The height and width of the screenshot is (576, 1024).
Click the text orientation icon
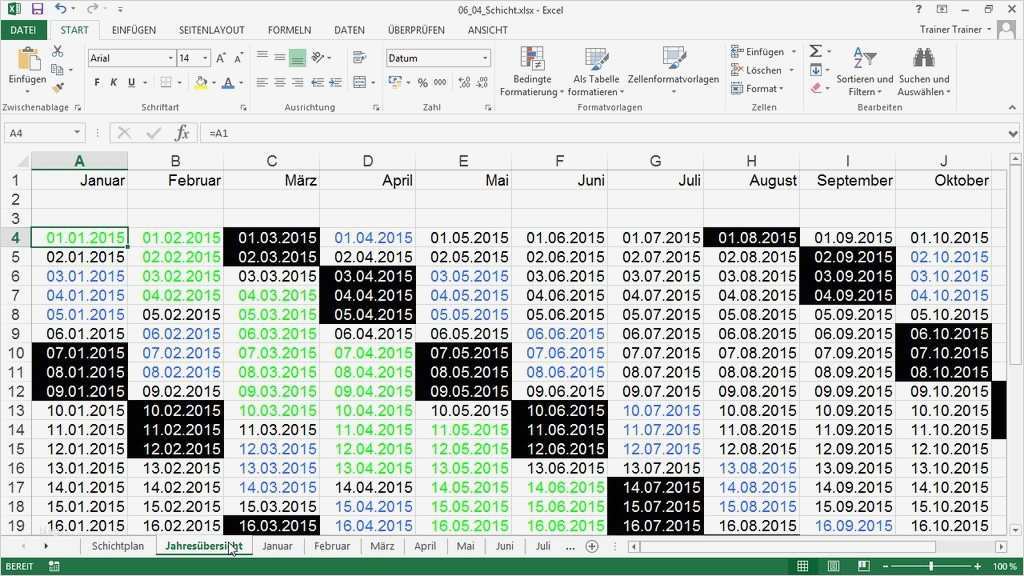click(x=318, y=58)
